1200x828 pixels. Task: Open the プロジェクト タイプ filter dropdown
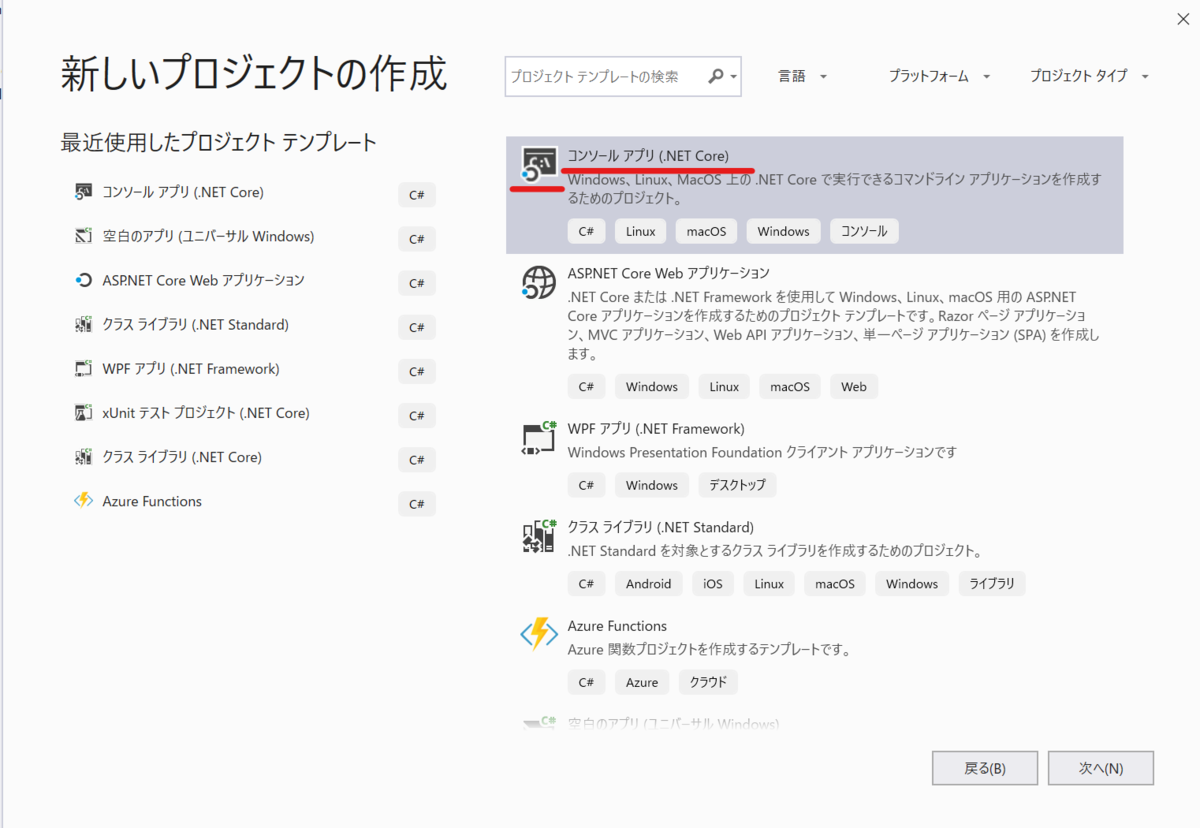pyautogui.click(x=1089, y=76)
